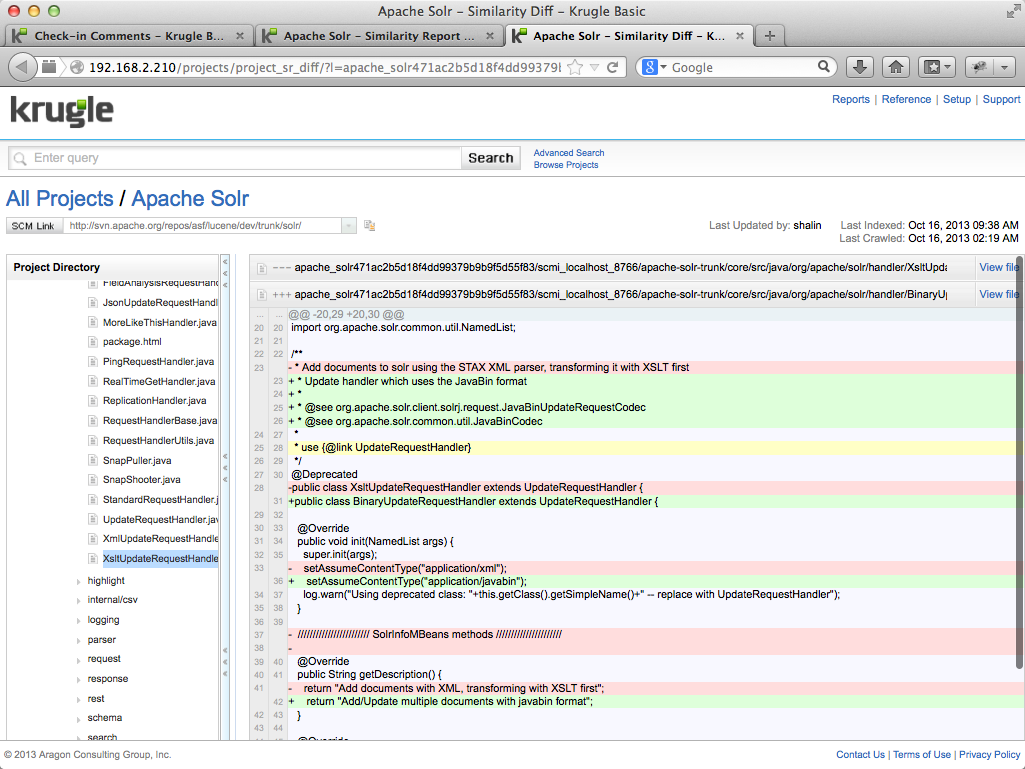
Task: Open the Reference menu link
Action: coord(906,99)
